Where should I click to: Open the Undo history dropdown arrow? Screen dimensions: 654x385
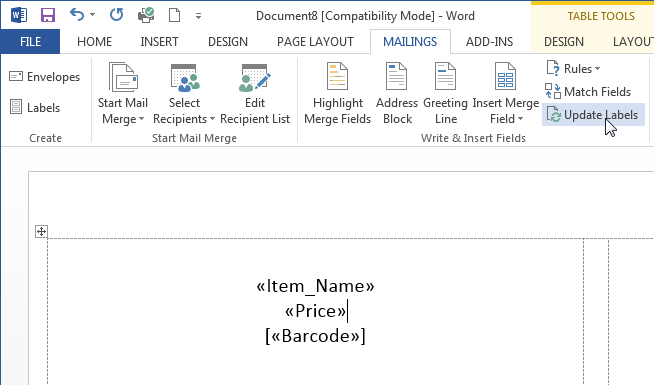(93, 15)
